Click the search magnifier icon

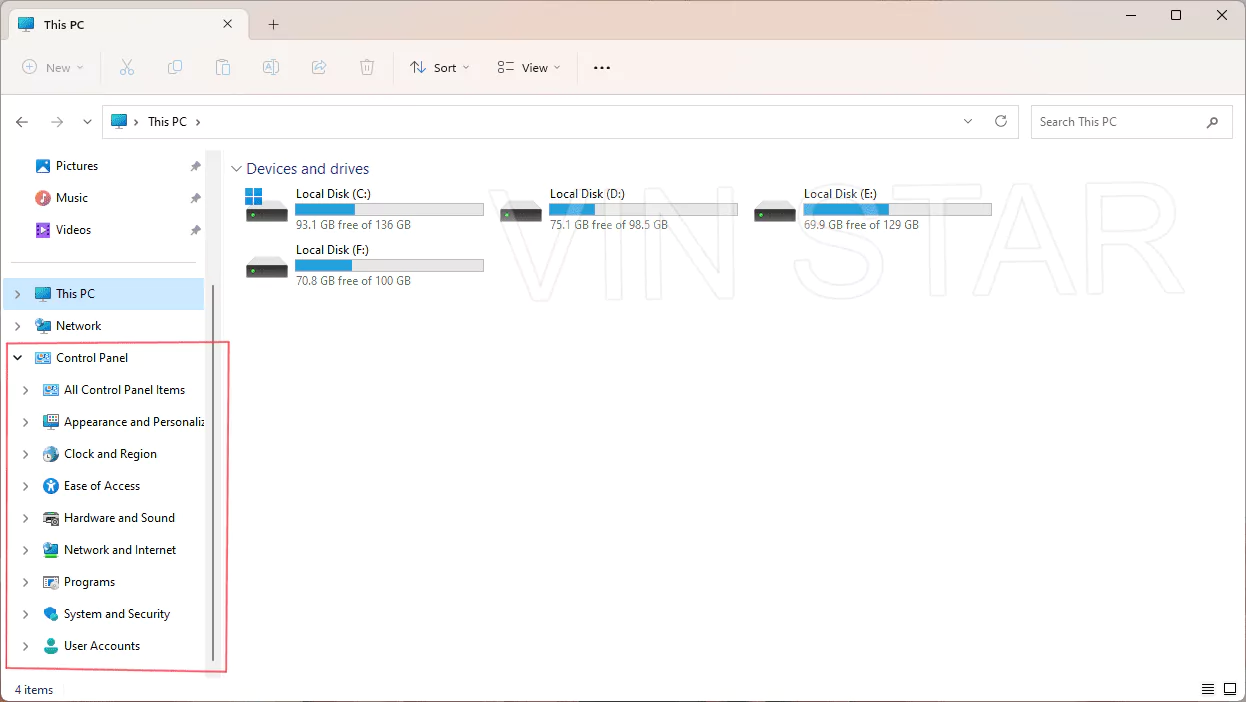click(x=1212, y=122)
